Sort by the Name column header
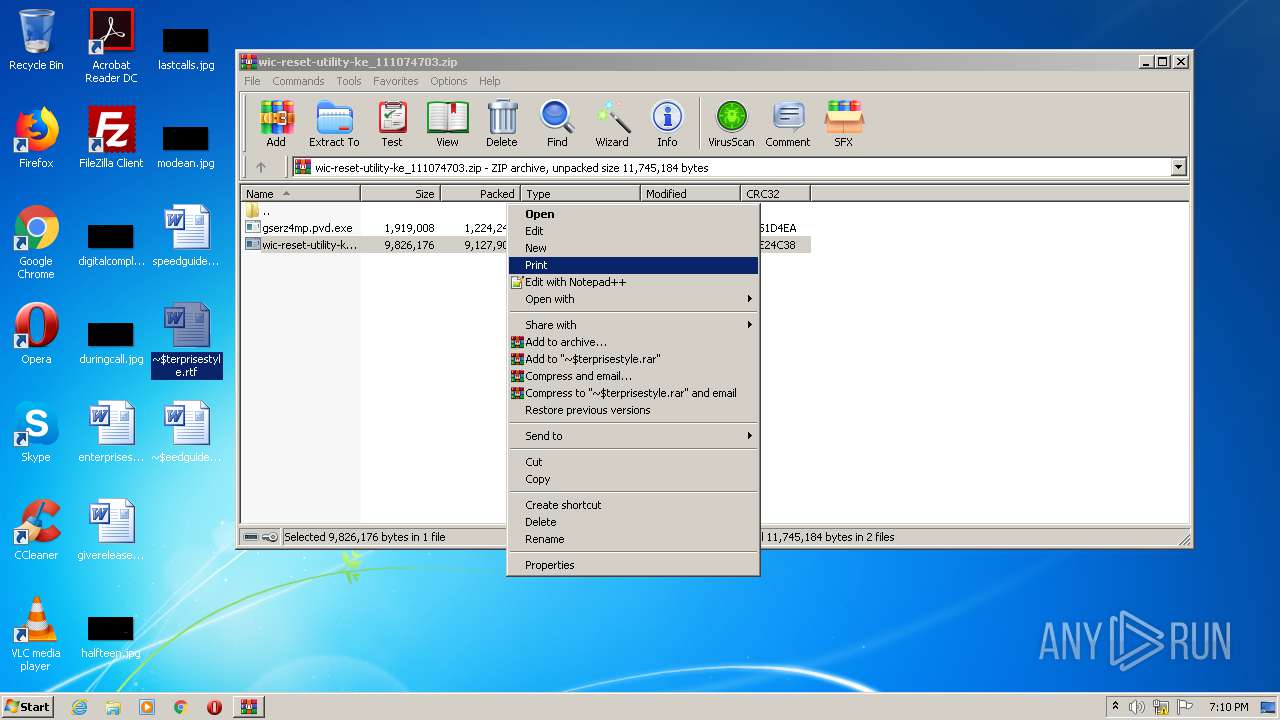The height and width of the screenshot is (720, 1280). (x=301, y=194)
